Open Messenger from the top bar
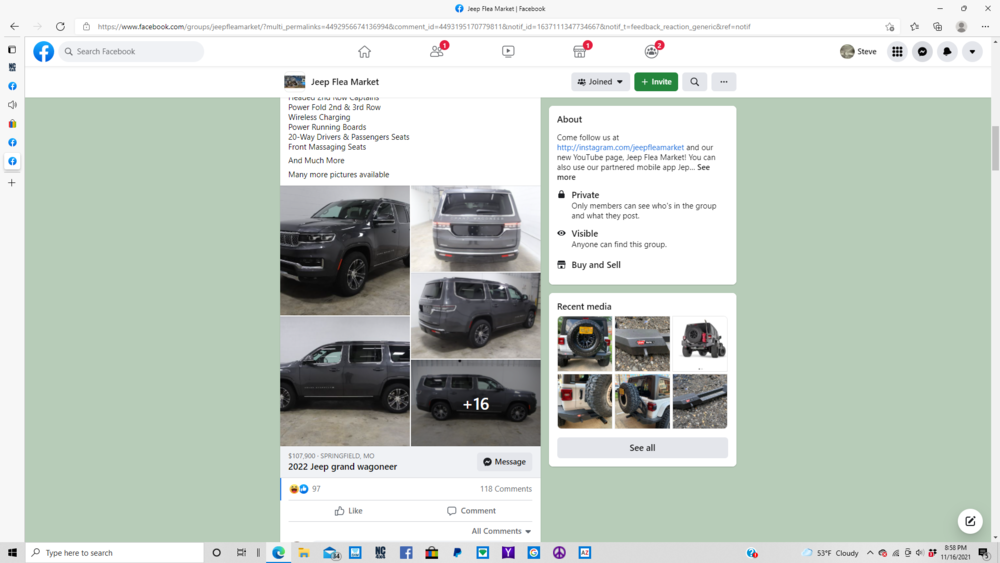The height and width of the screenshot is (563, 1000). (922, 51)
